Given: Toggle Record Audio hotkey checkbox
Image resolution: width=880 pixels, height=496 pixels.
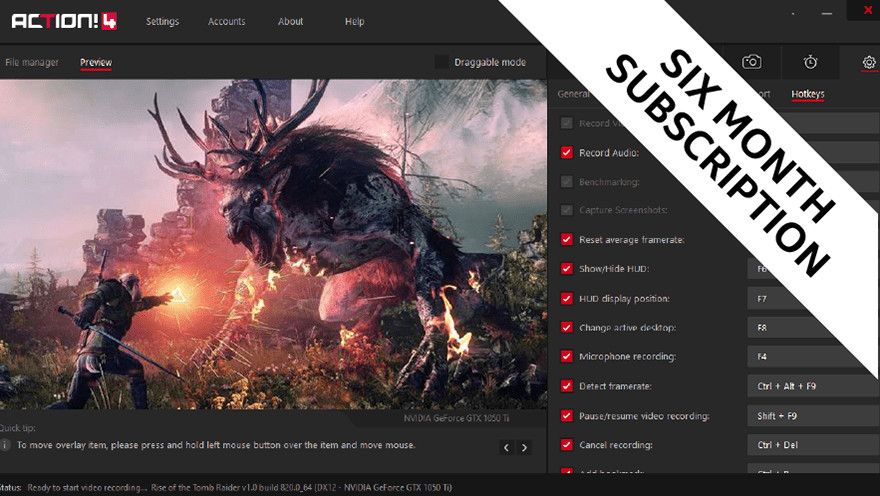Looking at the screenshot, I should pos(567,153).
